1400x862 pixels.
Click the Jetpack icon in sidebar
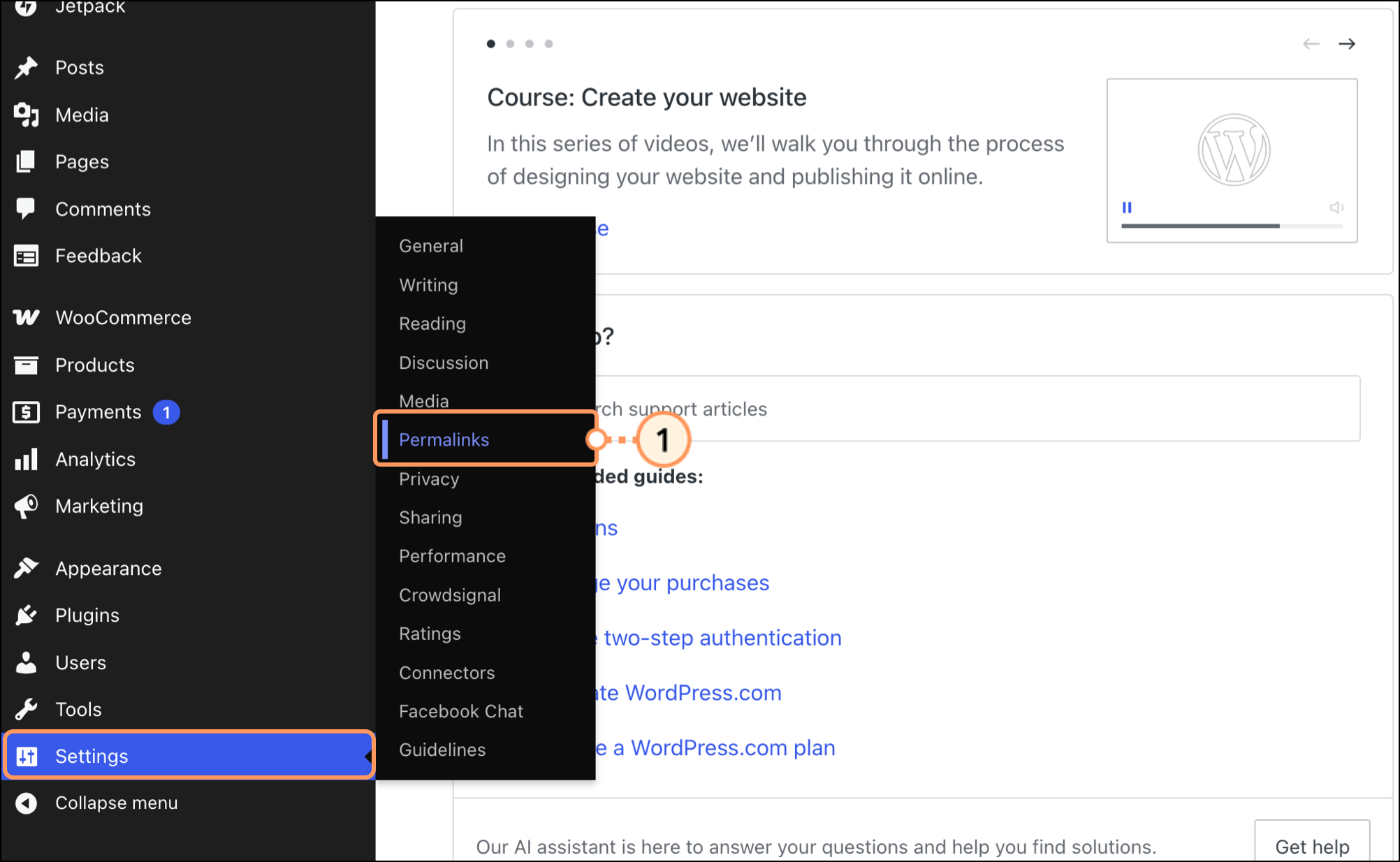point(26,7)
